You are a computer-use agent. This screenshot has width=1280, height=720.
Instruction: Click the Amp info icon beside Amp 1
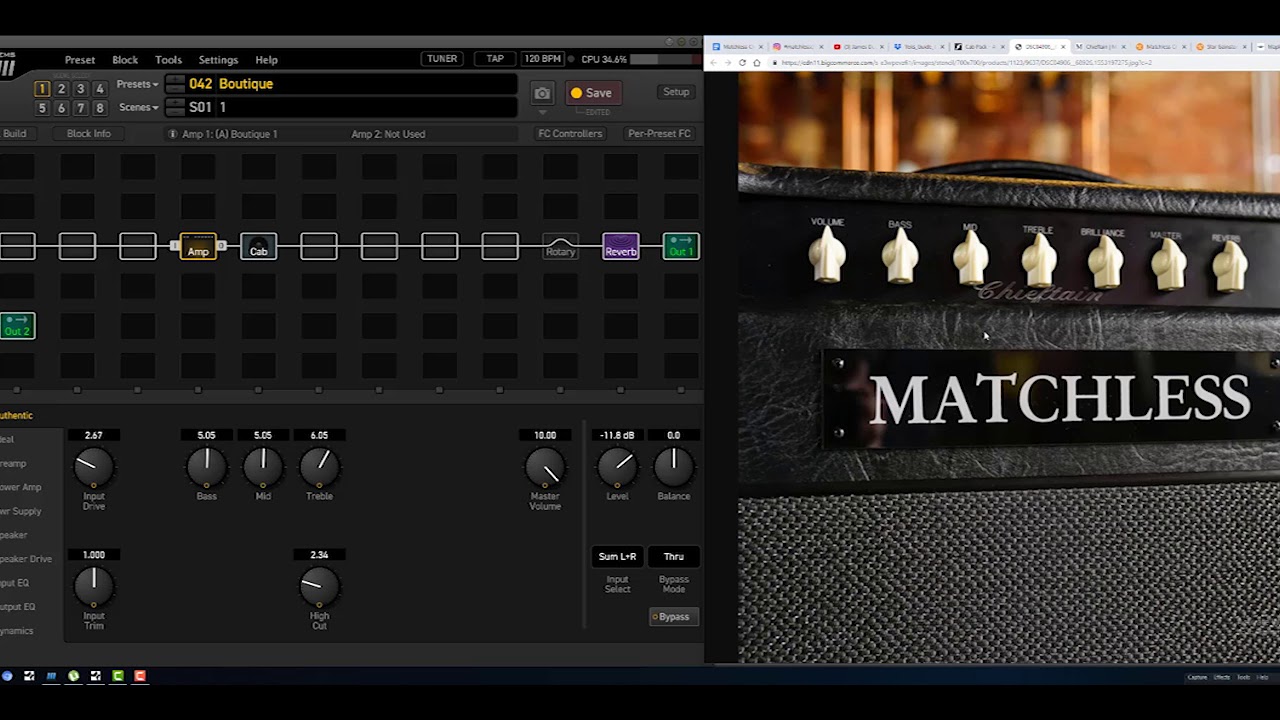172,134
